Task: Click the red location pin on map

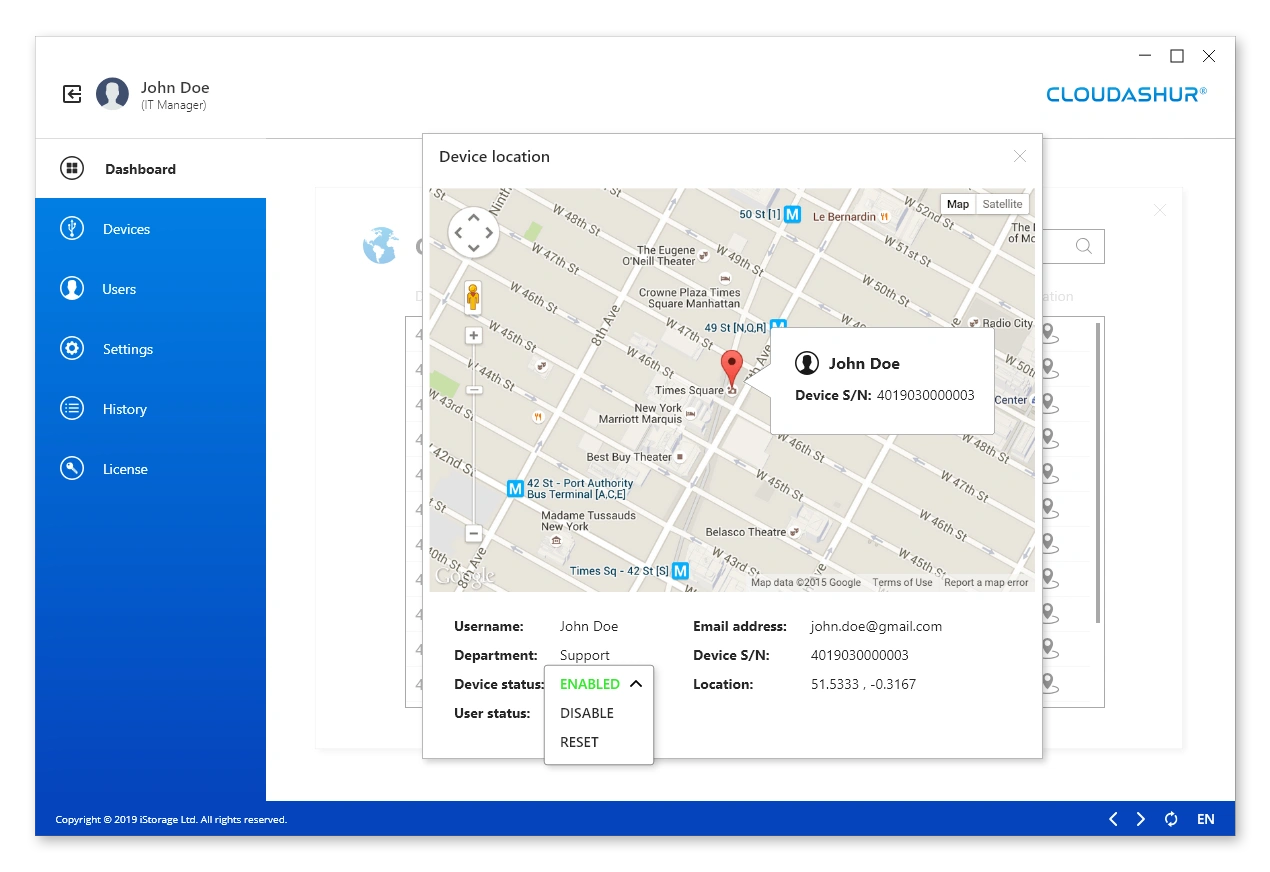Action: pos(732,369)
